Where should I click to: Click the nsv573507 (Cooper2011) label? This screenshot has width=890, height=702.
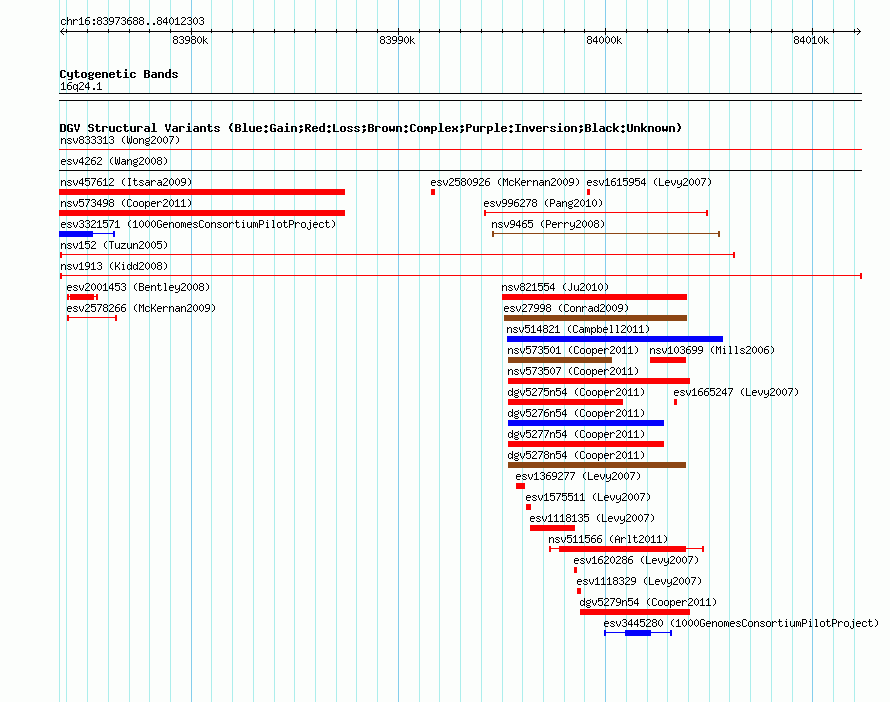click(573, 371)
